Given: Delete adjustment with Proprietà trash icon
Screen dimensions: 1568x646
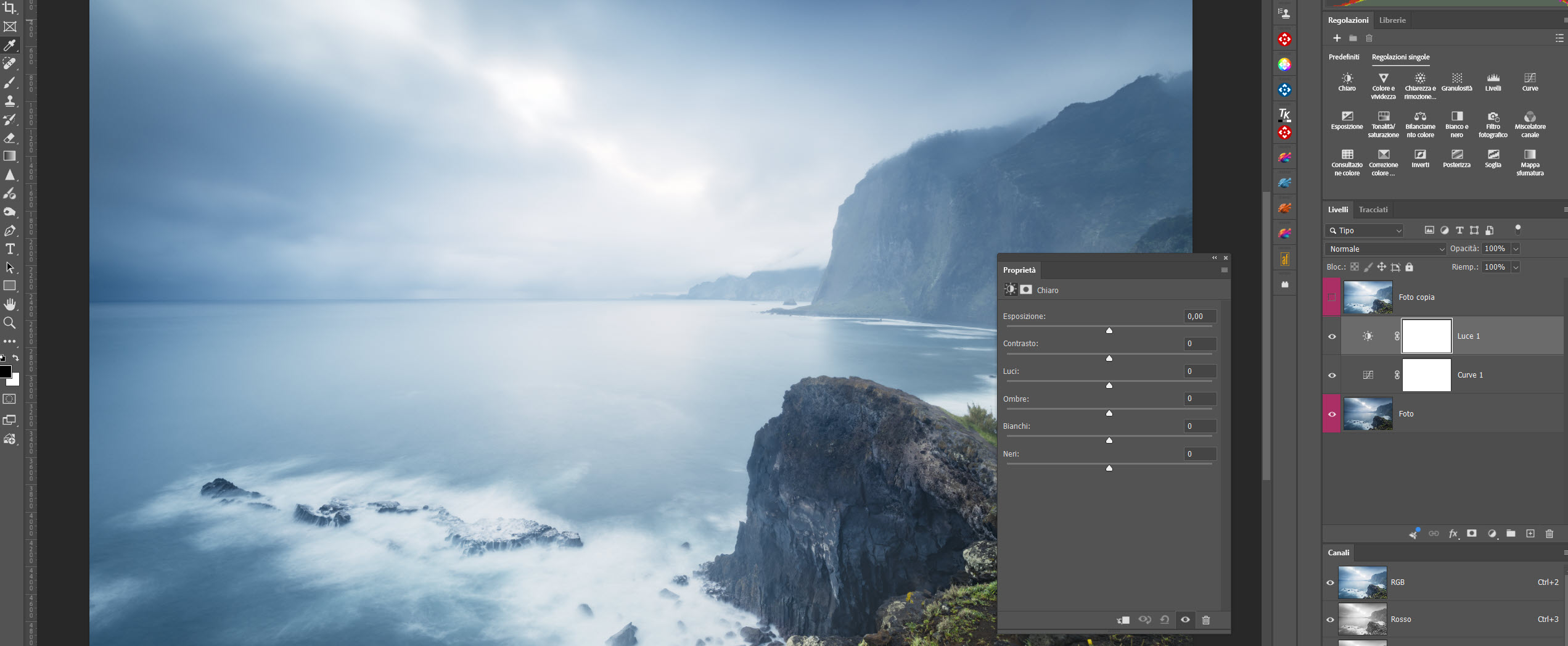Looking at the screenshot, I should click(1206, 620).
